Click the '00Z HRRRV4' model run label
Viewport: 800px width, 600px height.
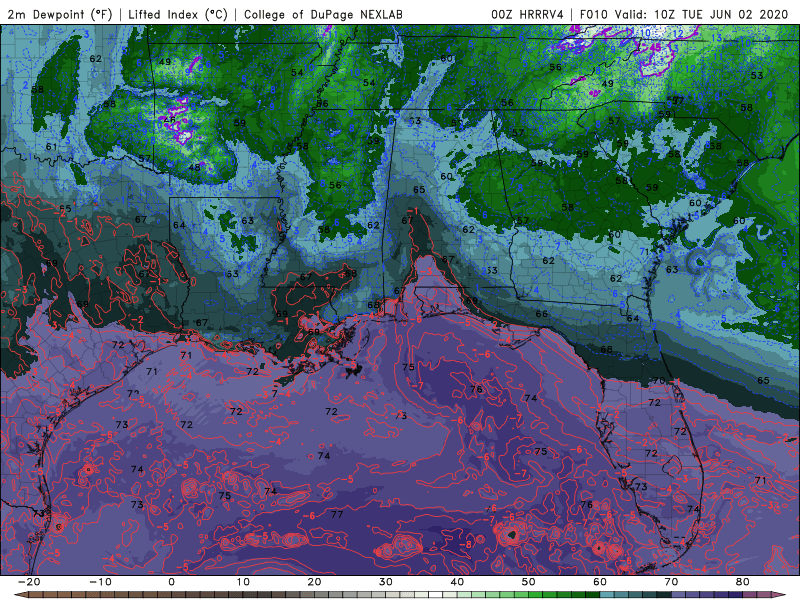527,14
